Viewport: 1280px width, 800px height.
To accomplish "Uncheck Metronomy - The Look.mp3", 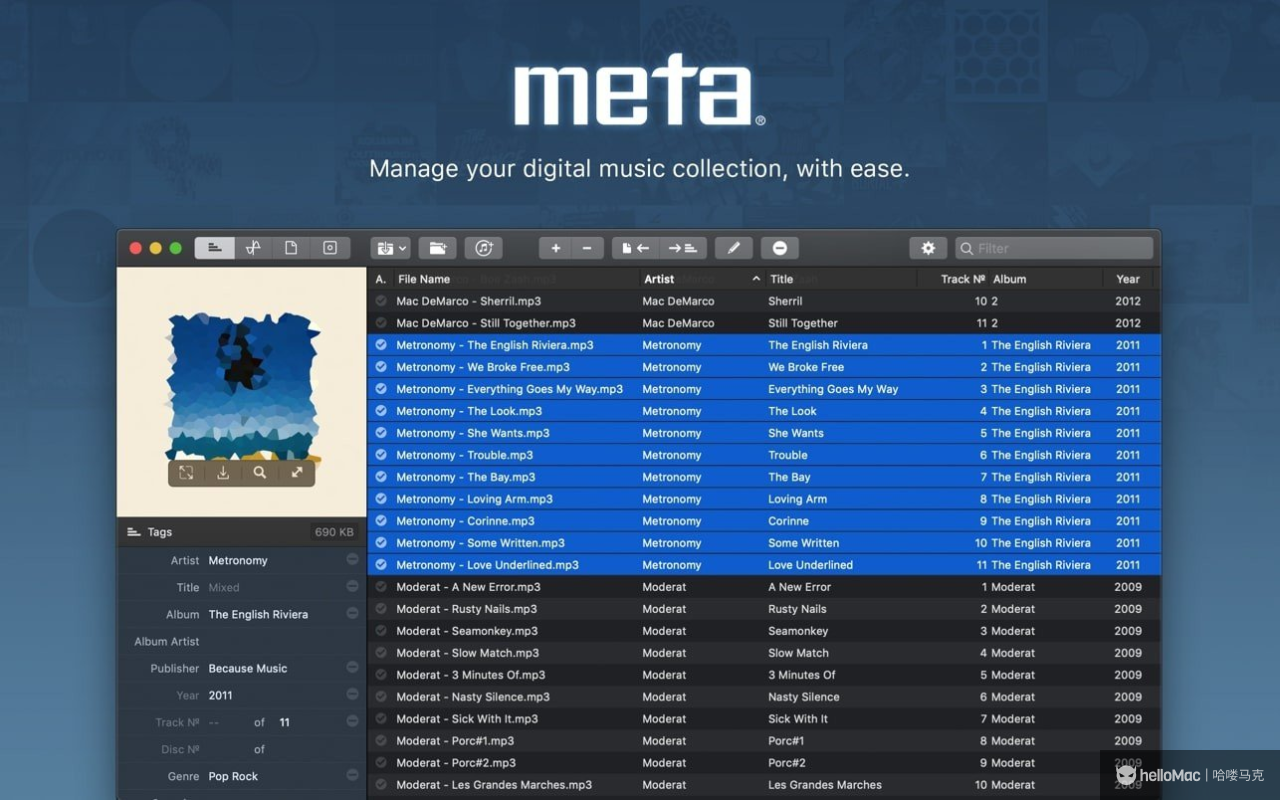I will pos(381,411).
